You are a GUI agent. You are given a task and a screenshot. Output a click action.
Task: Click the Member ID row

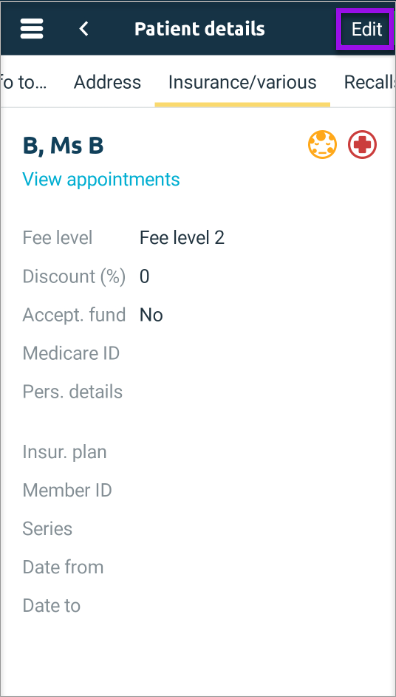click(x=198, y=490)
